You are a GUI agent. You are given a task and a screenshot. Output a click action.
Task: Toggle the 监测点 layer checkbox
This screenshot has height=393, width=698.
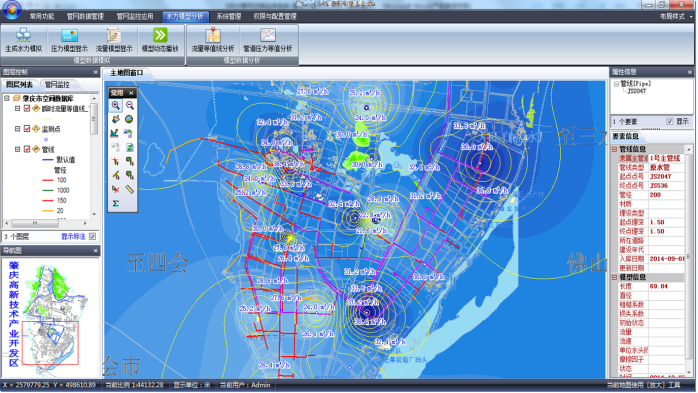(x=27, y=129)
